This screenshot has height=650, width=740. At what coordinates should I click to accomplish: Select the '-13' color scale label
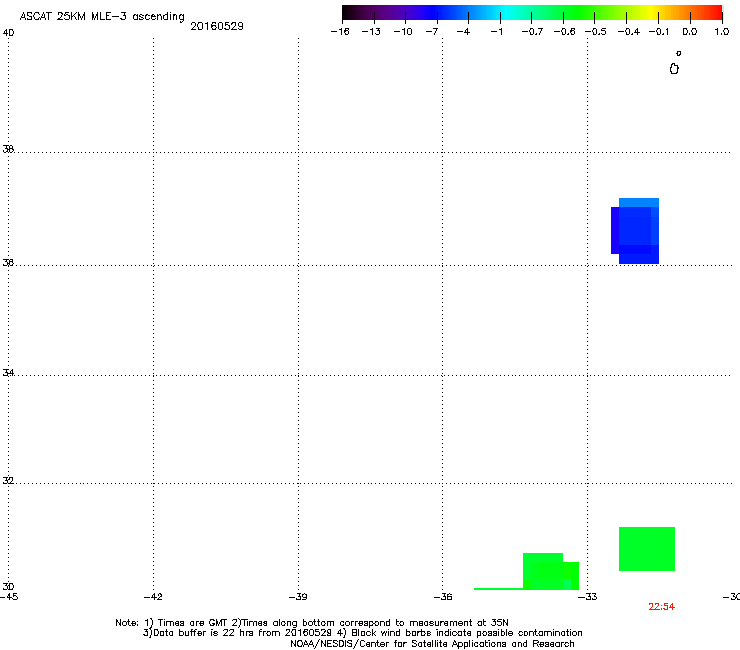point(371,32)
